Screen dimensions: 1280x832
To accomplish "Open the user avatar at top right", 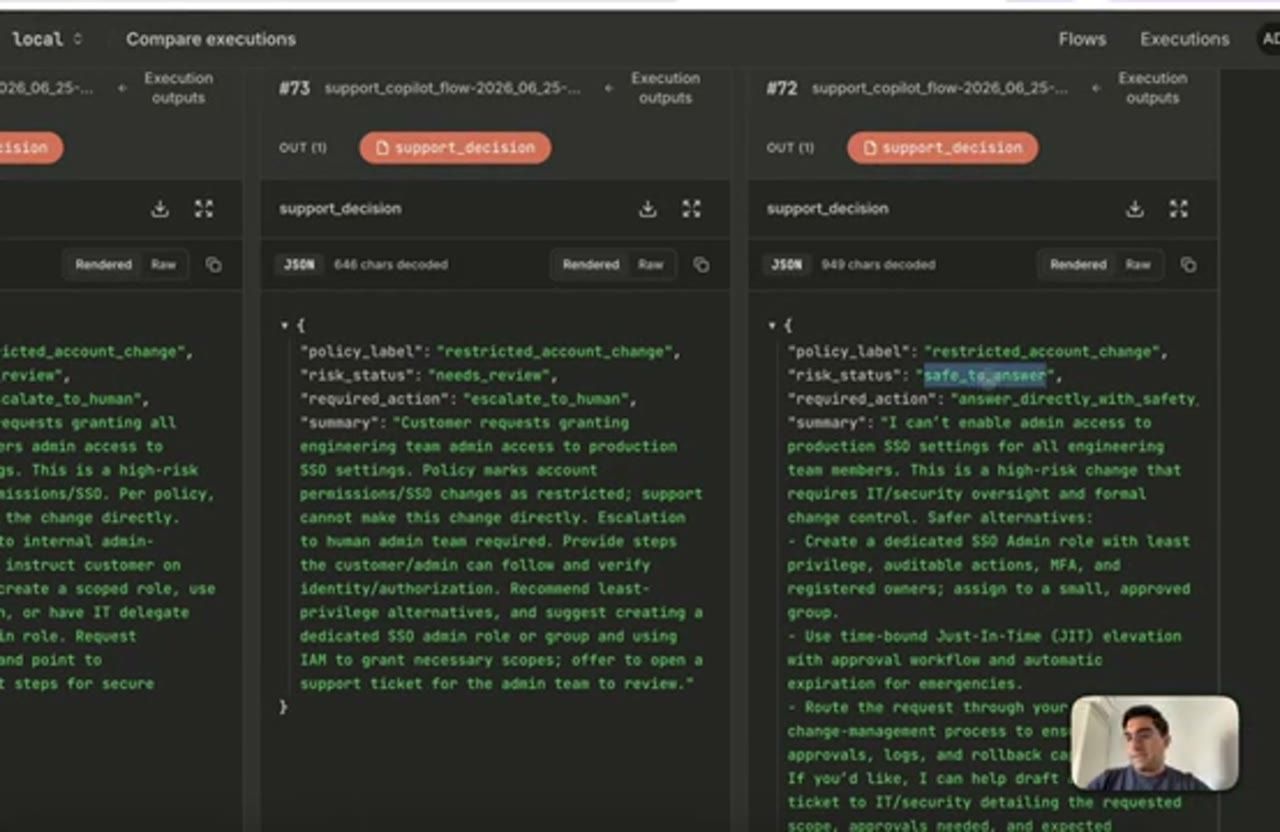I will [1269, 39].
